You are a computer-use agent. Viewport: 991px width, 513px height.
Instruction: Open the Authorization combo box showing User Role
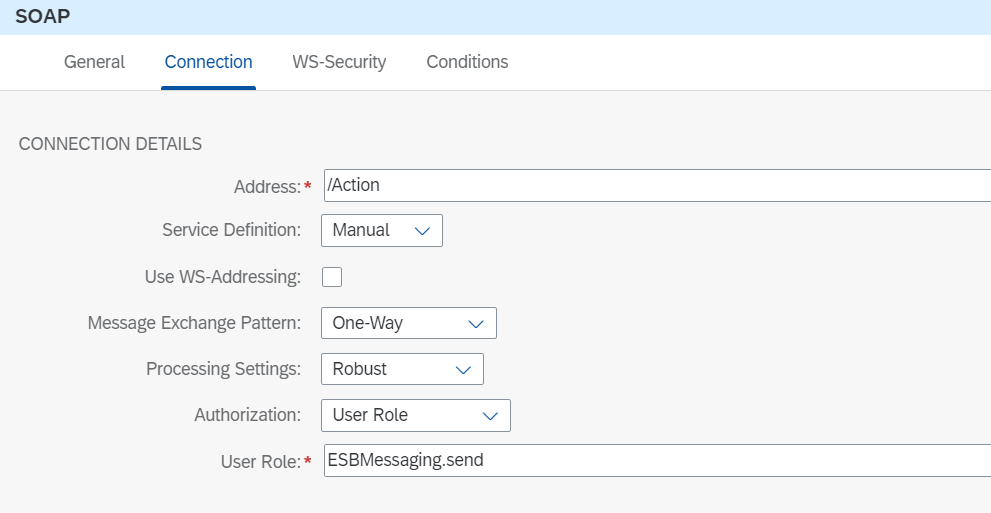(416, 415)
